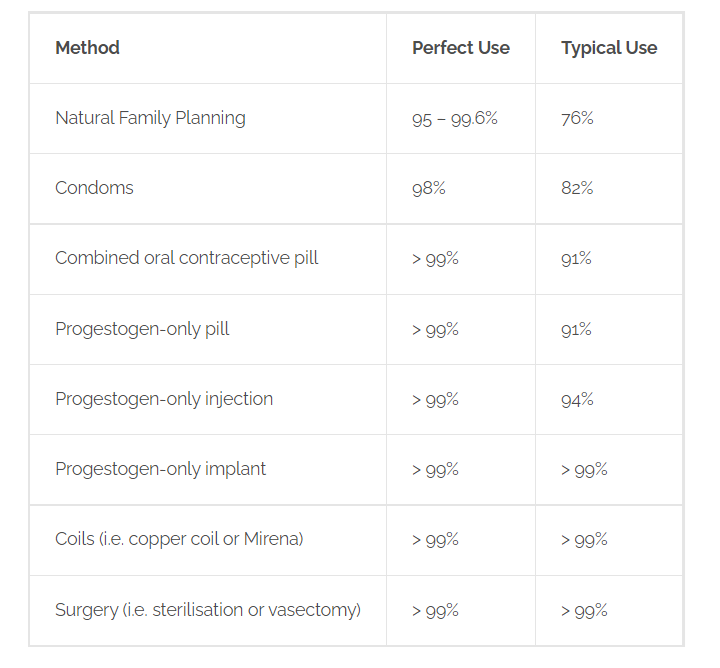
Task: Click the Typical Use column header
Action: tap(609, 48)
